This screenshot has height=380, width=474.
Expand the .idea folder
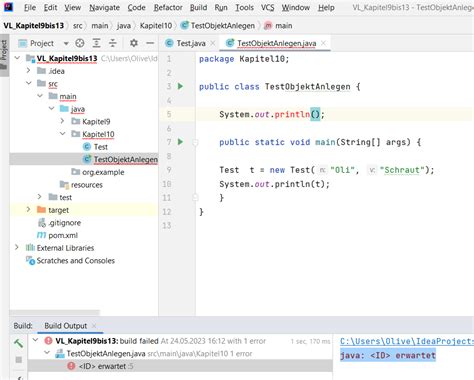pos(28,71)
